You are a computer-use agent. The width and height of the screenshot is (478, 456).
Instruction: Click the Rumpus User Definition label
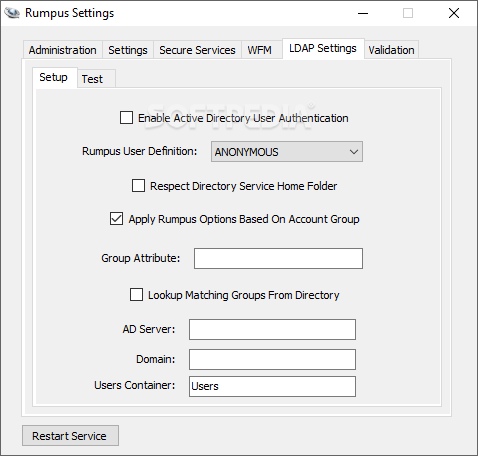140,151
